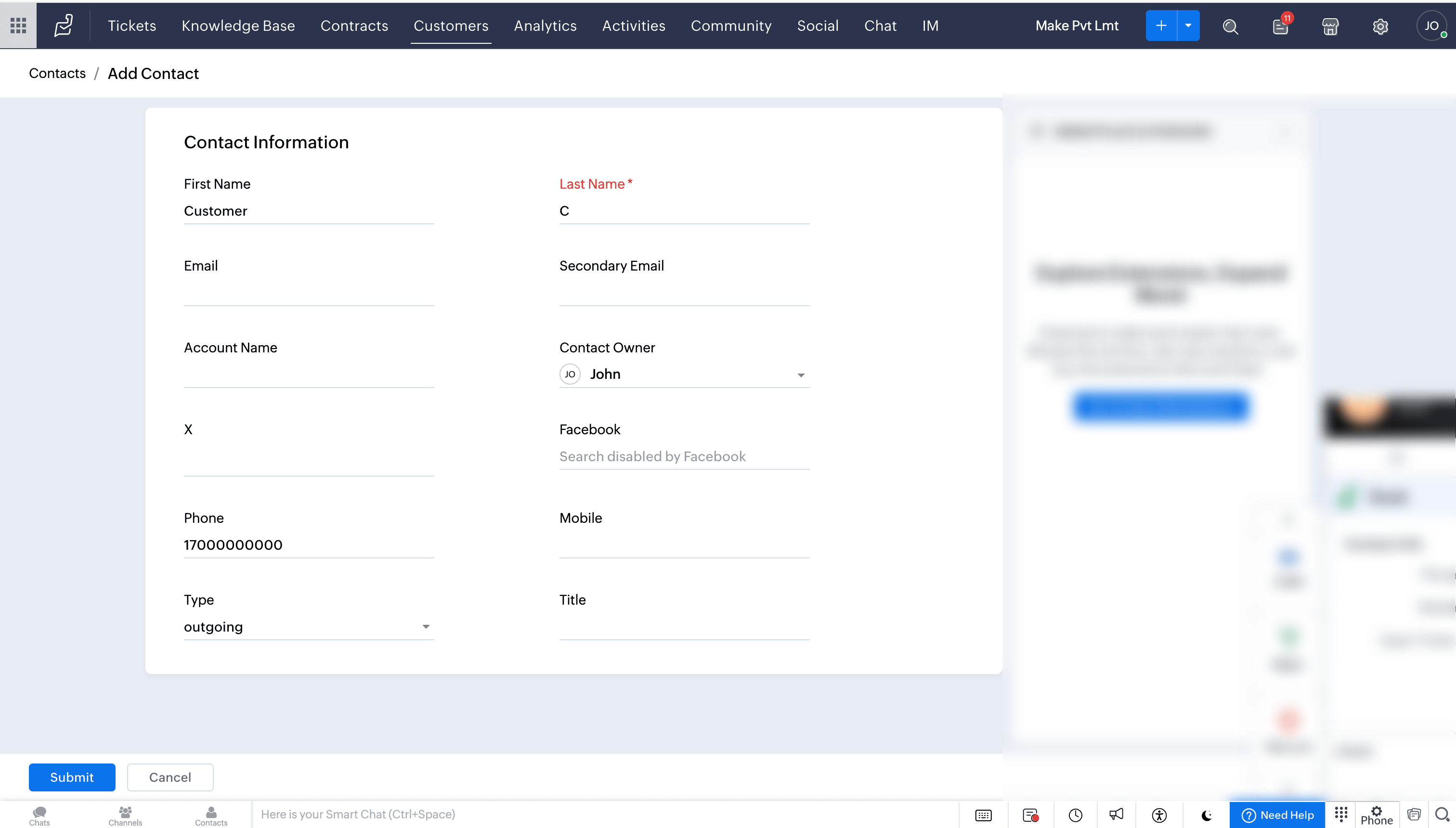Open the marketplace store icon
The image size is (1456, 828).
[x=1330, y=26]
